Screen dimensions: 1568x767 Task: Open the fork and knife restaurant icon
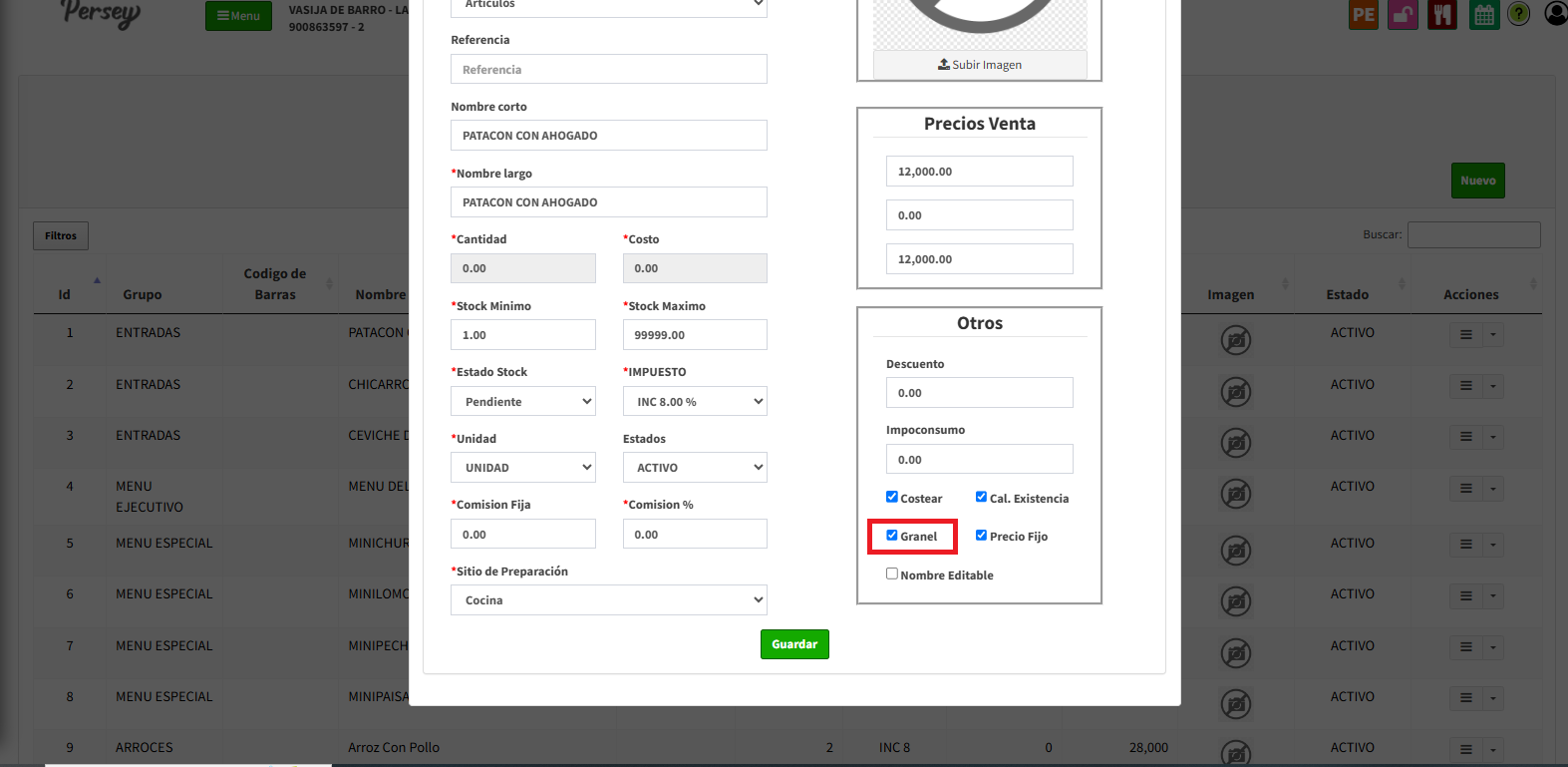click(x=1441, y=15)
